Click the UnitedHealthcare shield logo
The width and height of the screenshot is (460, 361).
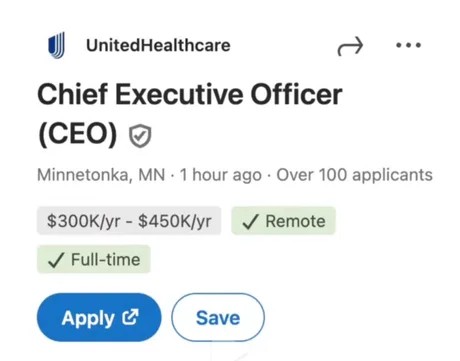(56, 45)
